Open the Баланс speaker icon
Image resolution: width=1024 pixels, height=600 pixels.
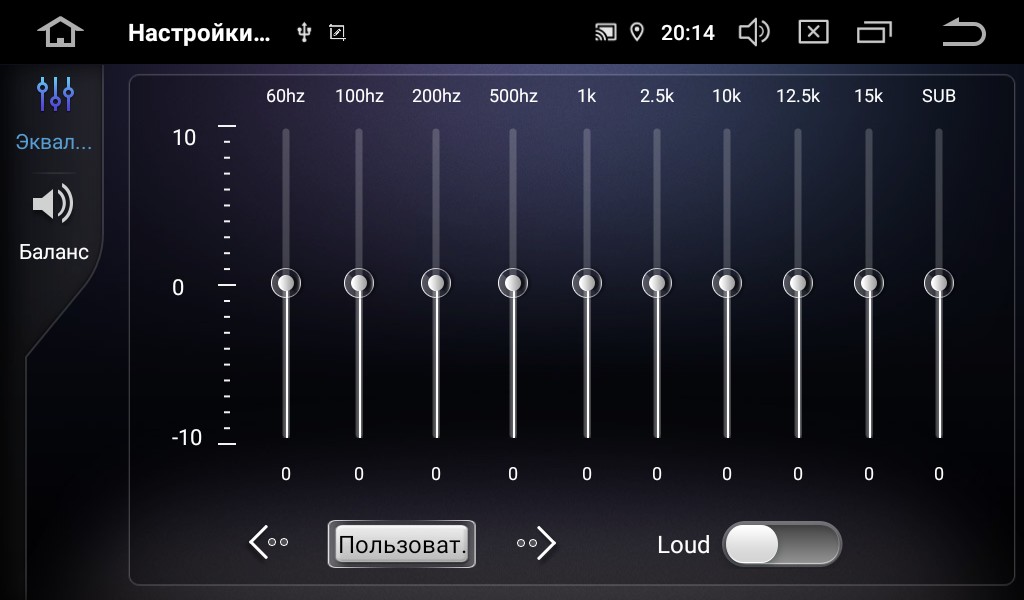coord(53,204)
